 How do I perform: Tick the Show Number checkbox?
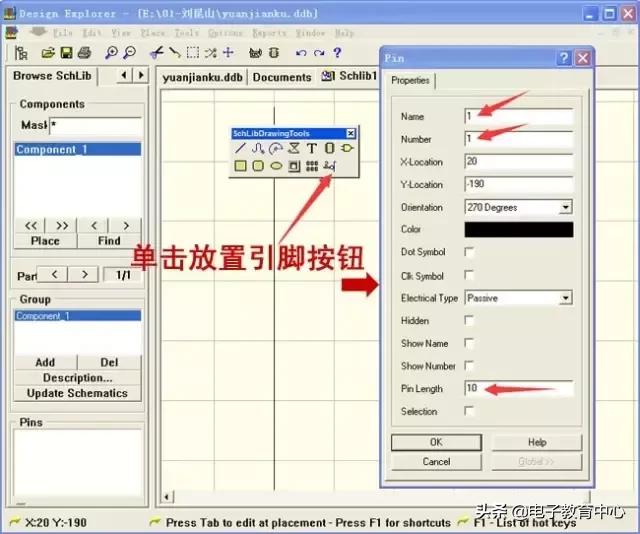[x=469, y=365]
